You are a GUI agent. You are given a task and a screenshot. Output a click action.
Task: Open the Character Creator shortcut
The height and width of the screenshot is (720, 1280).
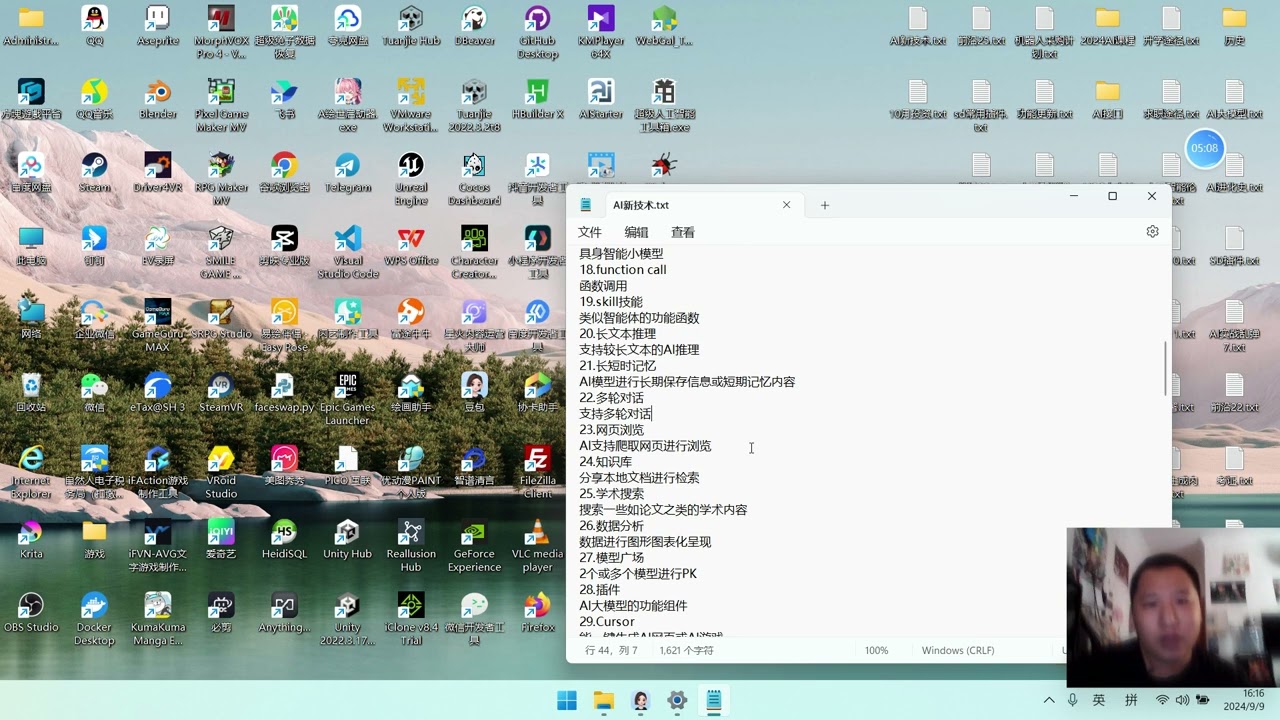coord(474,251)
